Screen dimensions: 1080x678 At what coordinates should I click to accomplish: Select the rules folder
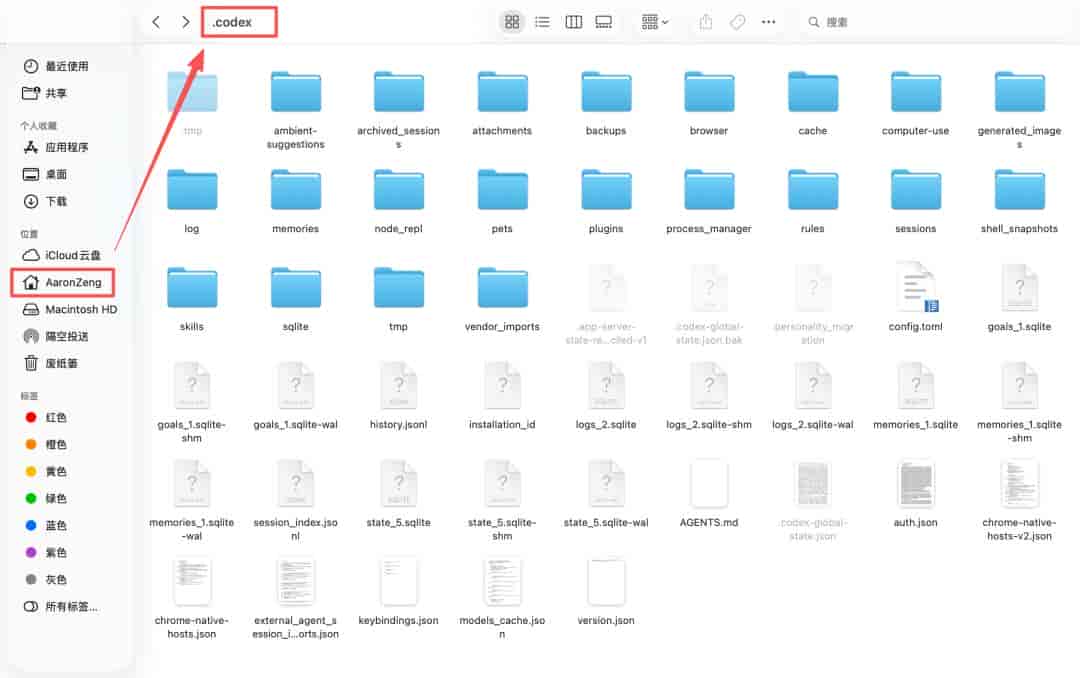813,200
